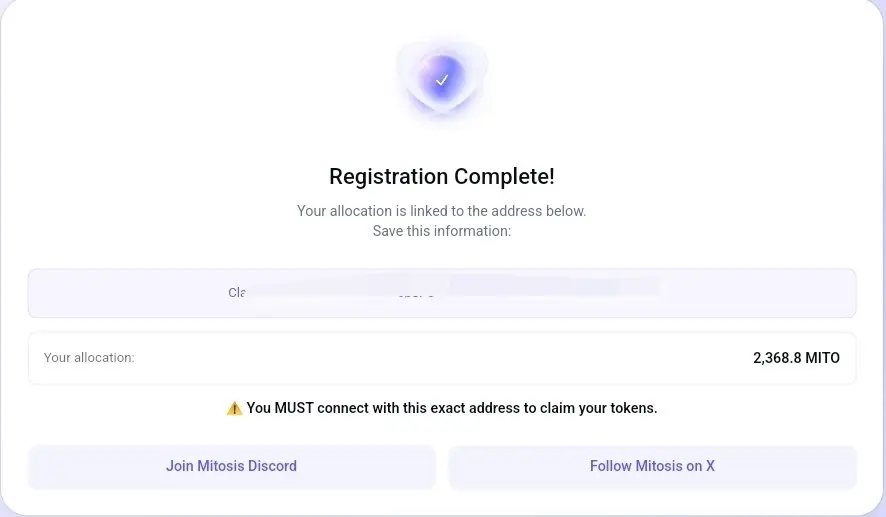Click the 'Save this information:' text

point(442,231)
